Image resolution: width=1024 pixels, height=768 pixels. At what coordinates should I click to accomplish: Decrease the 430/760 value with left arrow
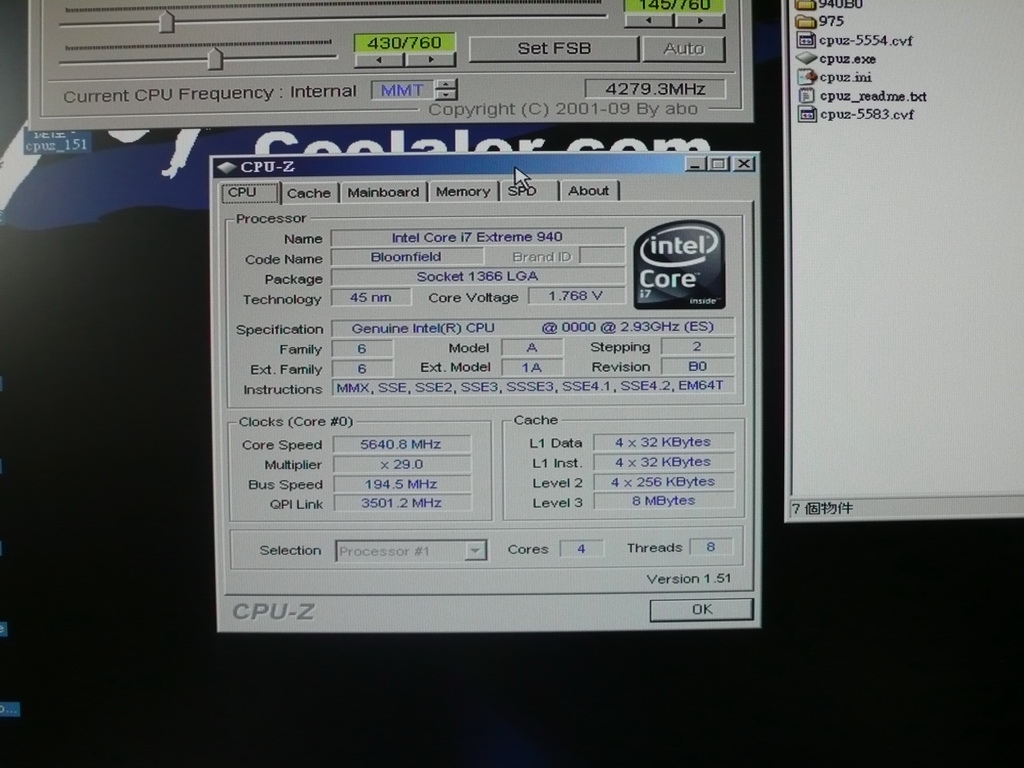(x=379, y=60)
